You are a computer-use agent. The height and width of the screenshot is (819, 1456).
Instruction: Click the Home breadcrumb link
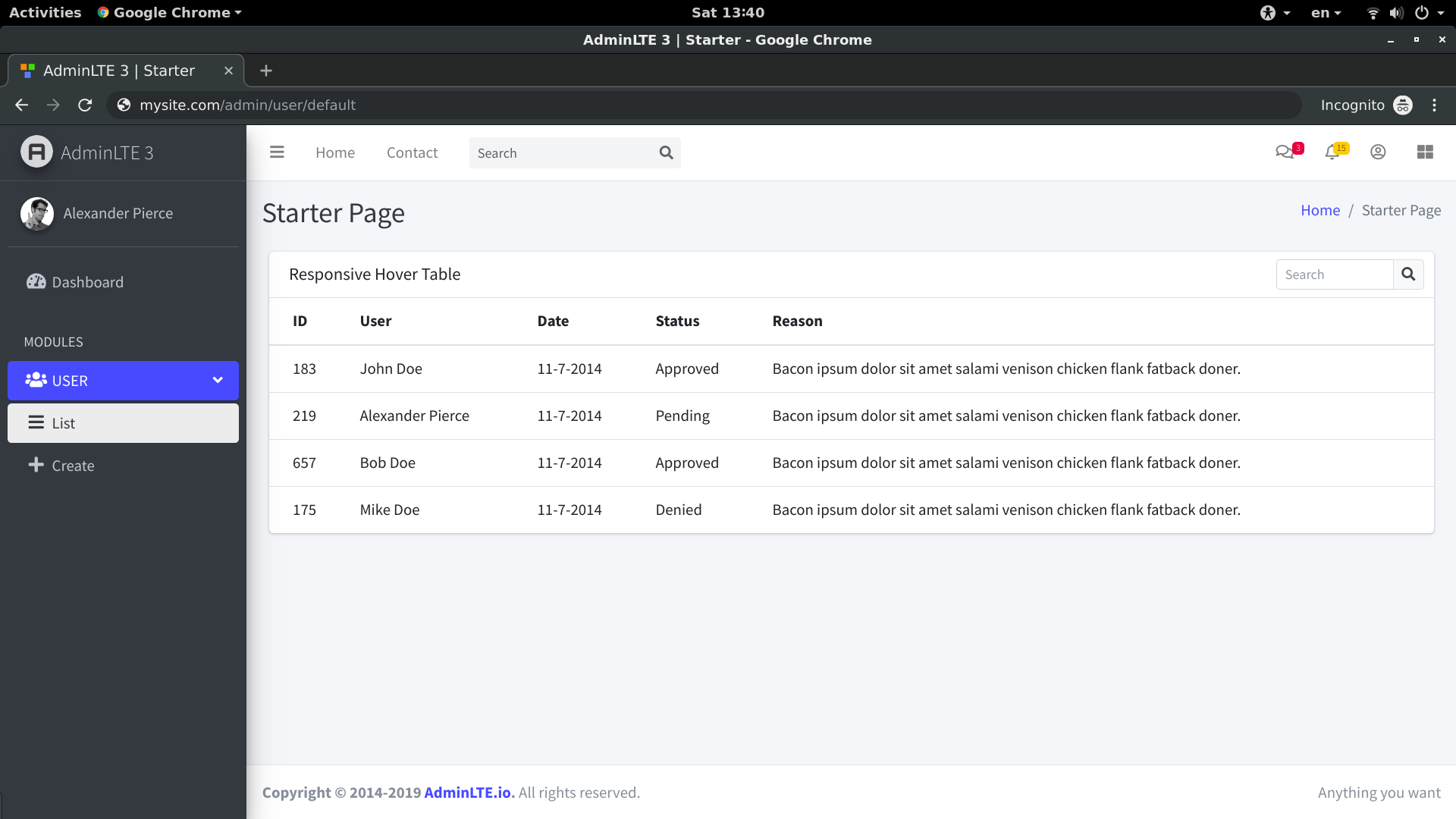coord(1320,211)
